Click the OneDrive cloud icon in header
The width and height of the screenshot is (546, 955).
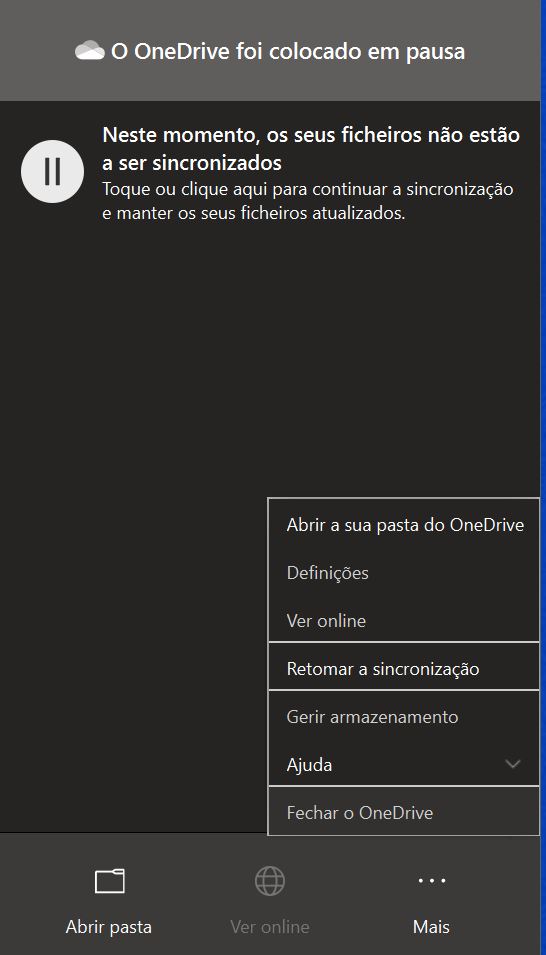click(x=90, y=51)
